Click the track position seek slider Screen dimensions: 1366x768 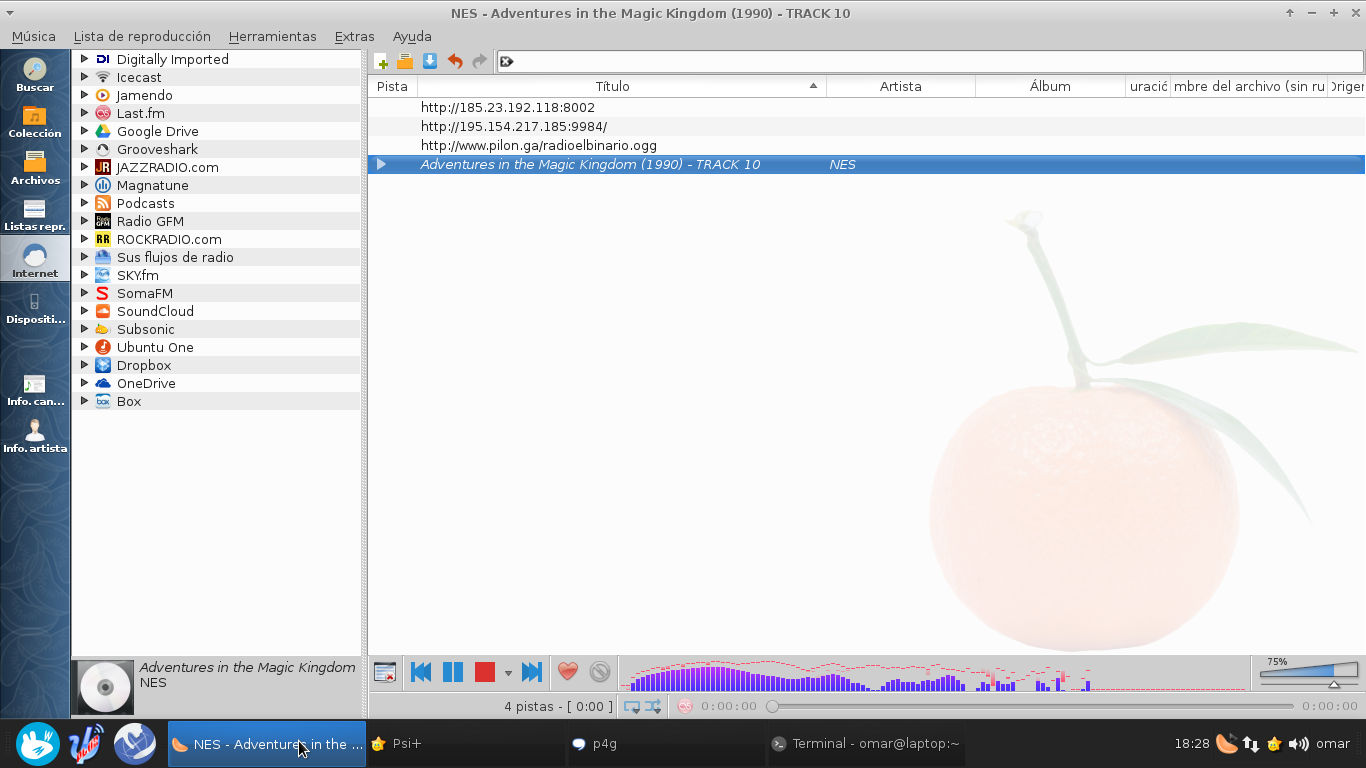coord(1030,706)
